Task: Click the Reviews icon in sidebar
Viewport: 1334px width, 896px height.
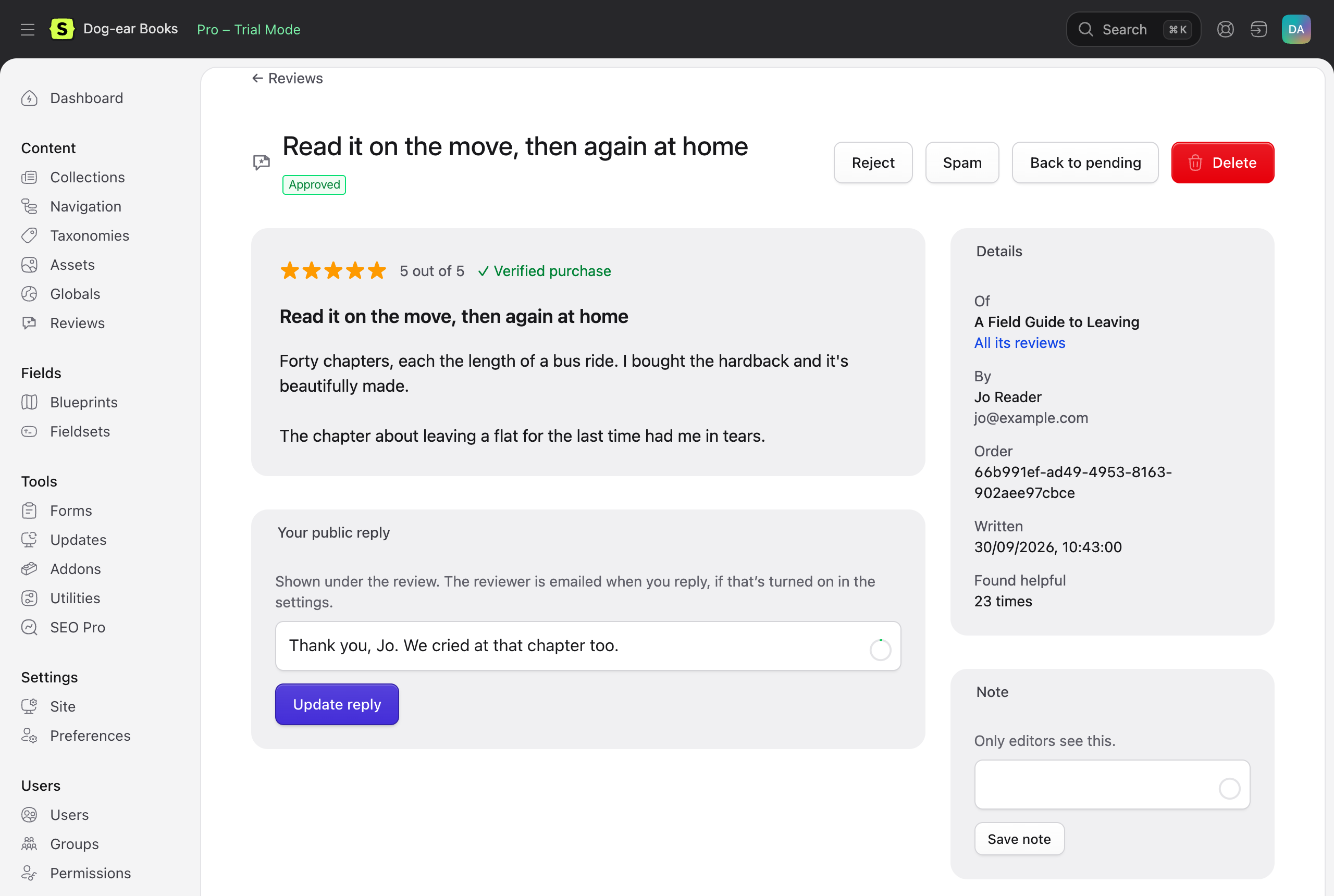Action: click(x=29, y=323)
